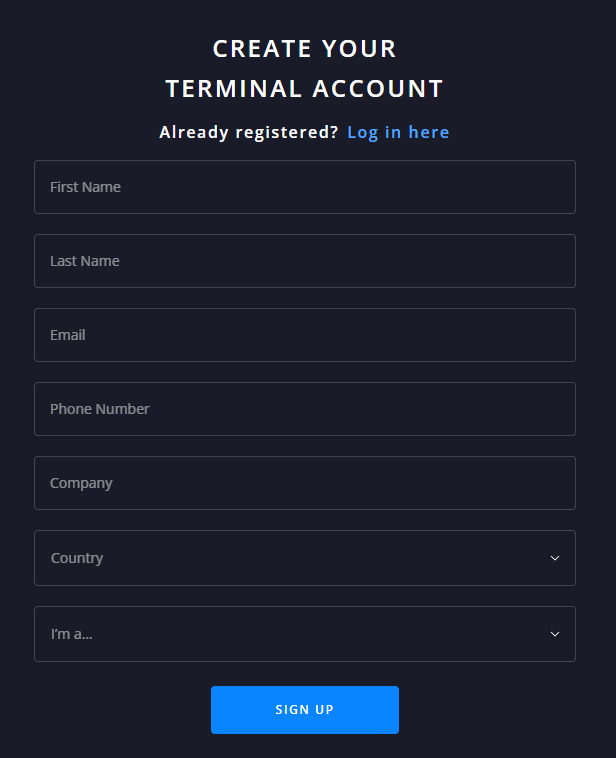Viewport: 616px width, 758px height.
Task: Click the "I'm a..." chevron arrow icon
Action: [x=555, y=634]
